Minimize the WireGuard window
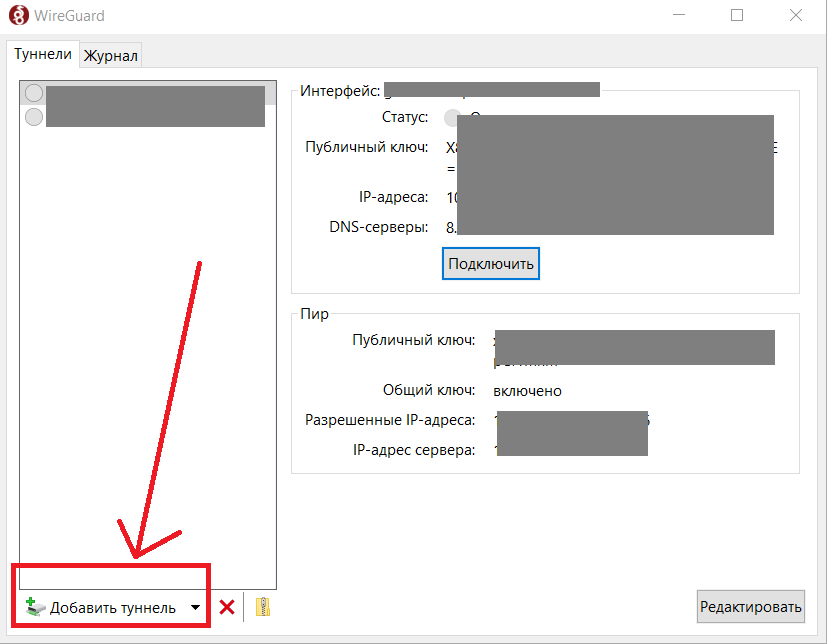Viewport: 827px width, 644px height. pos(680,16)
